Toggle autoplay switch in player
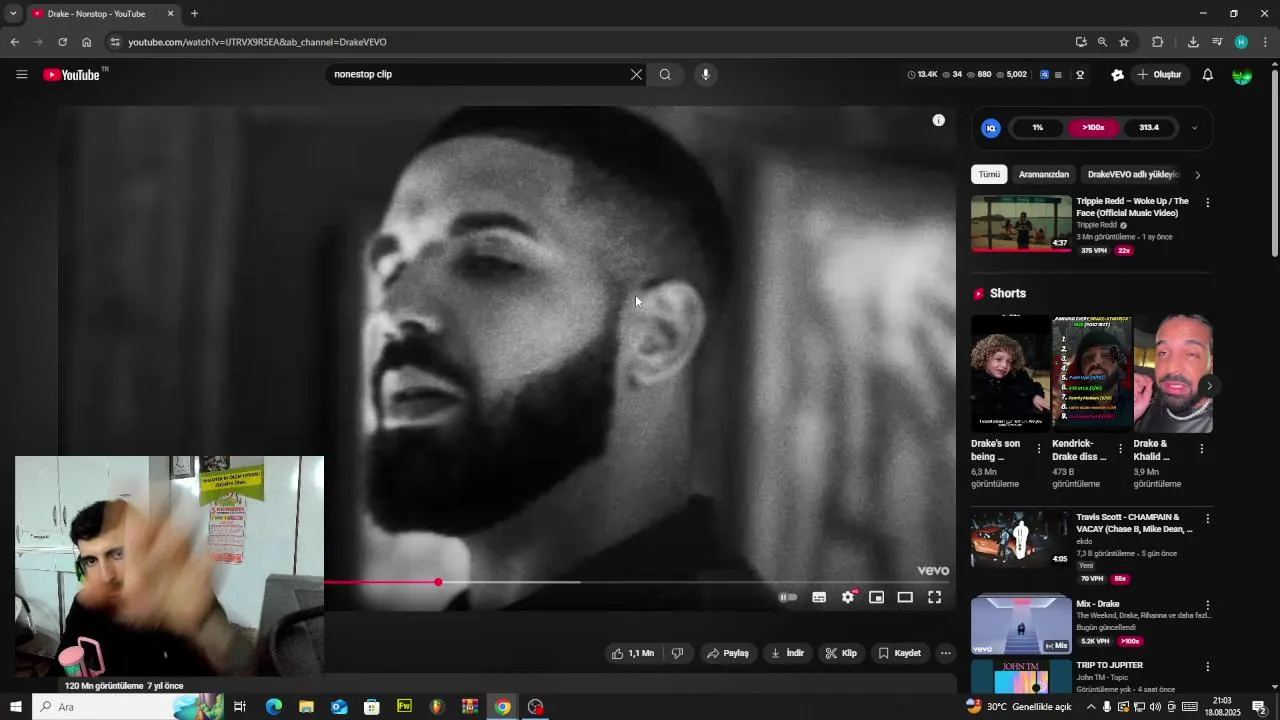The height and width of the screenshot is (720, 1280). coord(789,597)
